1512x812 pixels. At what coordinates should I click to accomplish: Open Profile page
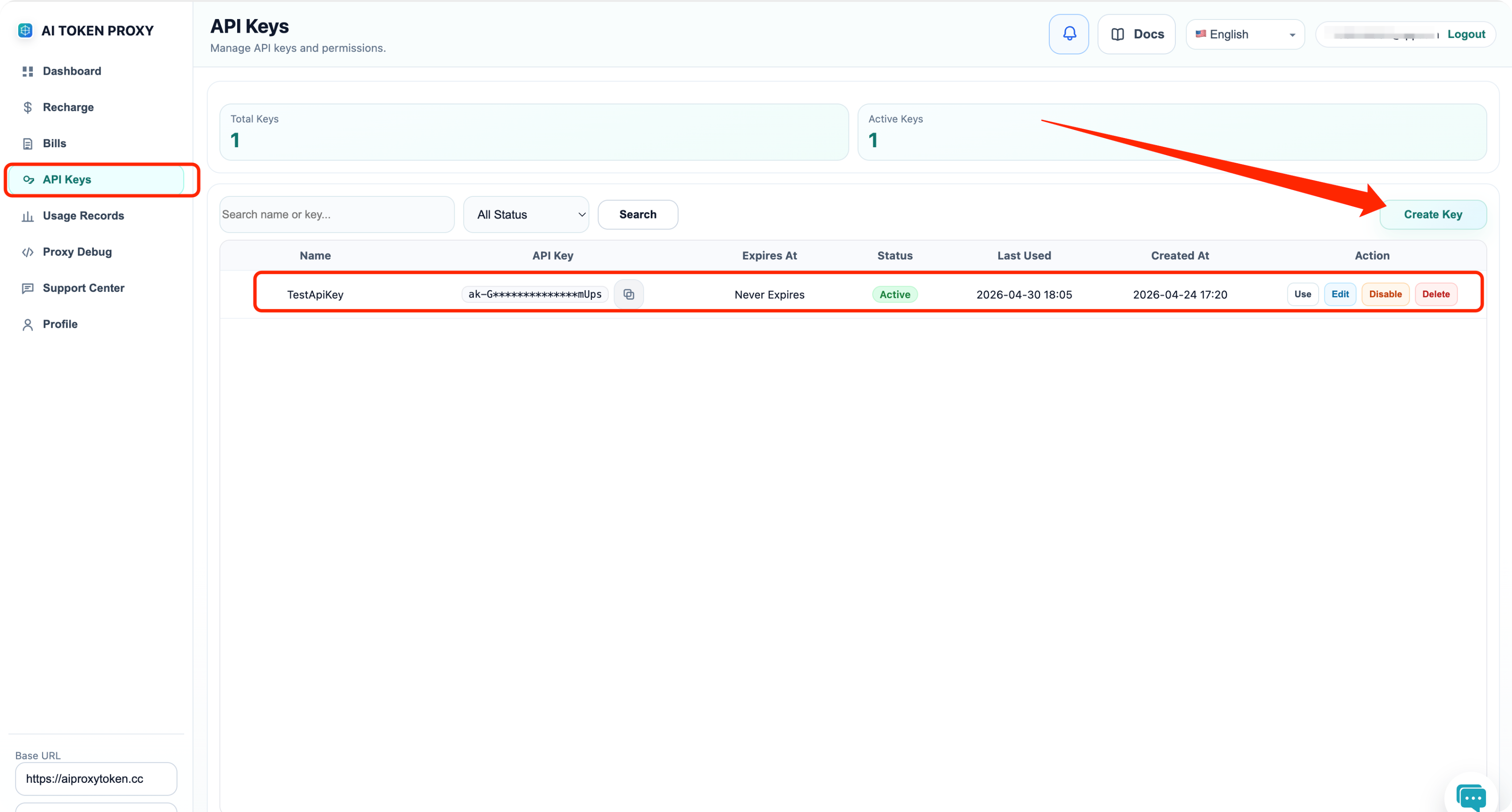pos(96,325)
